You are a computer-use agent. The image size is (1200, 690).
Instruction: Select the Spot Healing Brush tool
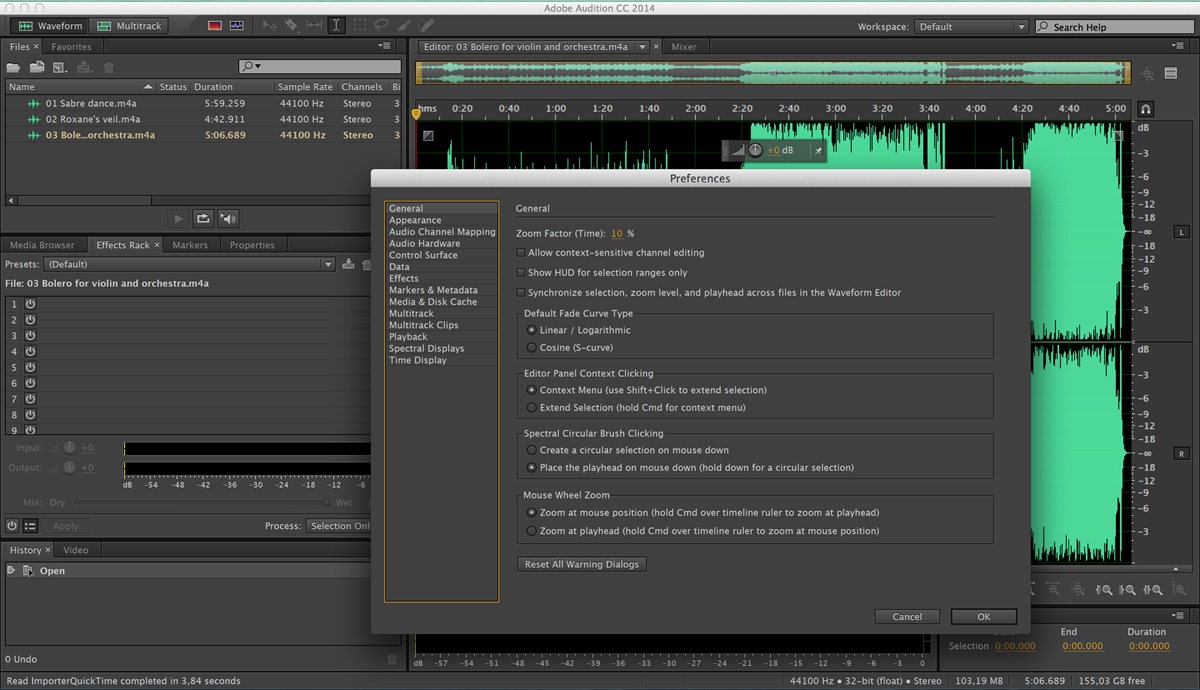[427, 26]
